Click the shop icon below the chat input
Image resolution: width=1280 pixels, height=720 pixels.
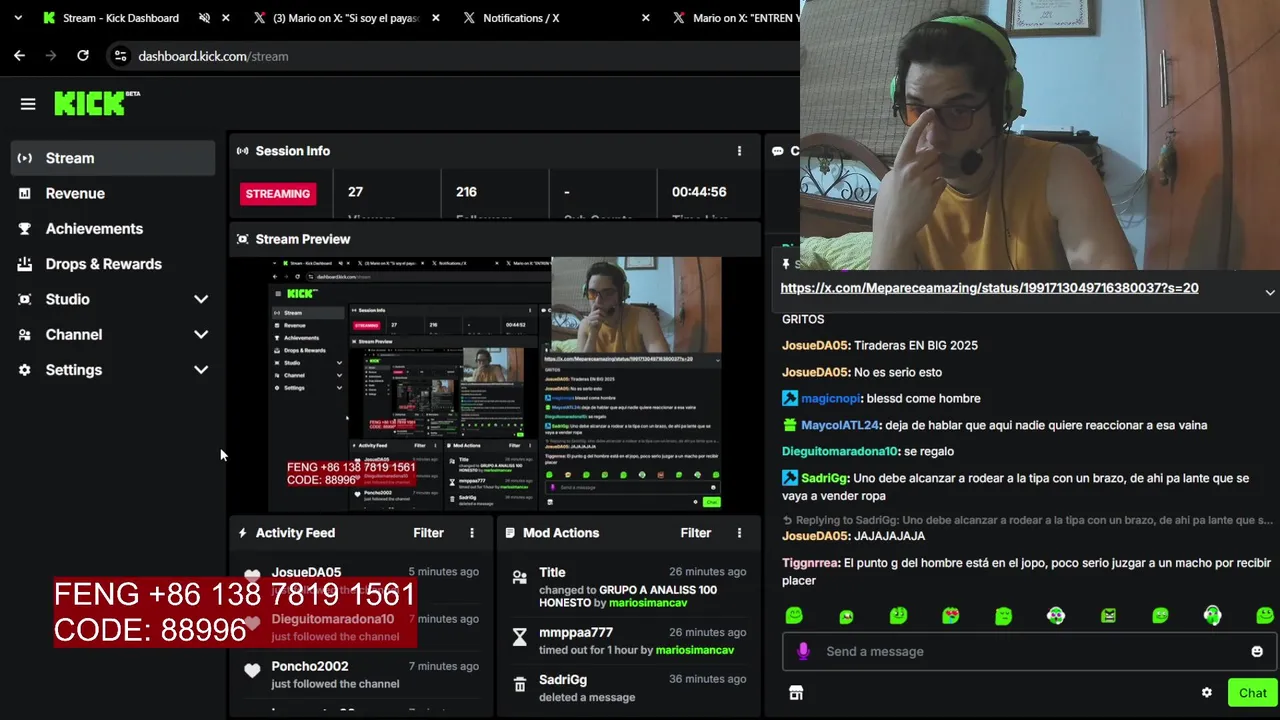pos(796,693)
